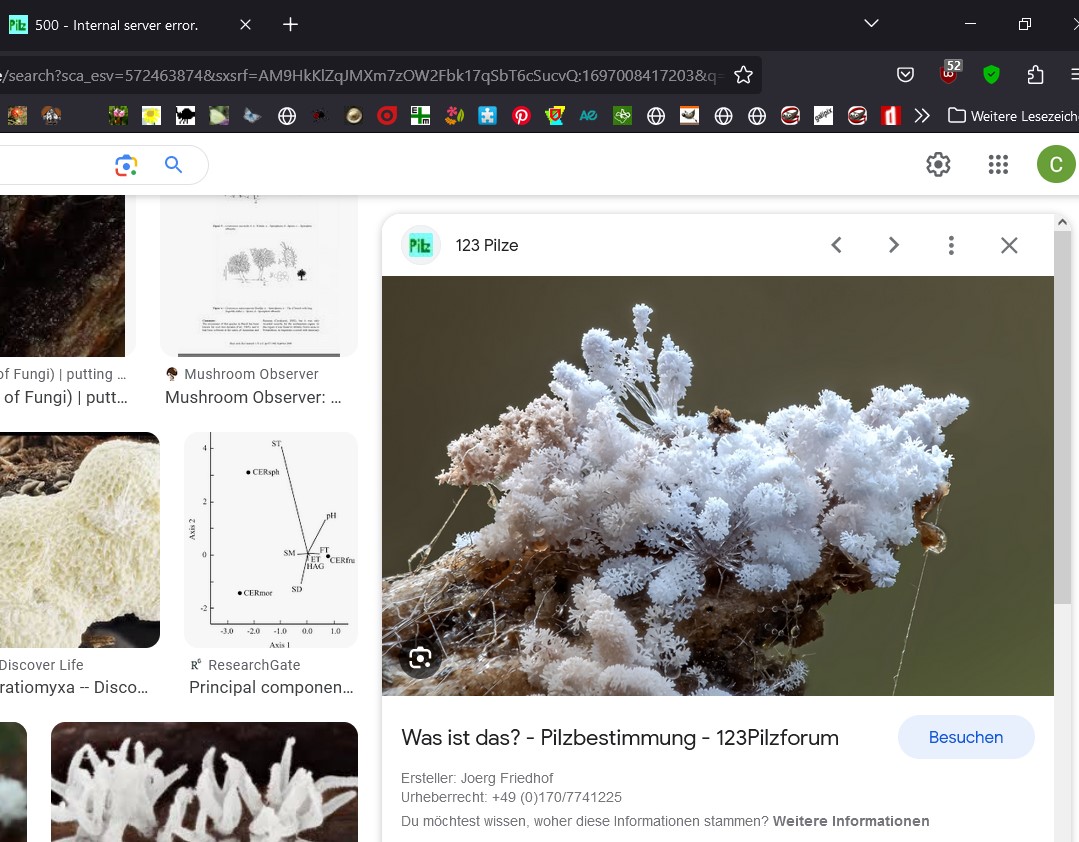Click the Besuchen button
Image resolution: width=1079 pixels, height=842 pixels.
pos(965,737)
